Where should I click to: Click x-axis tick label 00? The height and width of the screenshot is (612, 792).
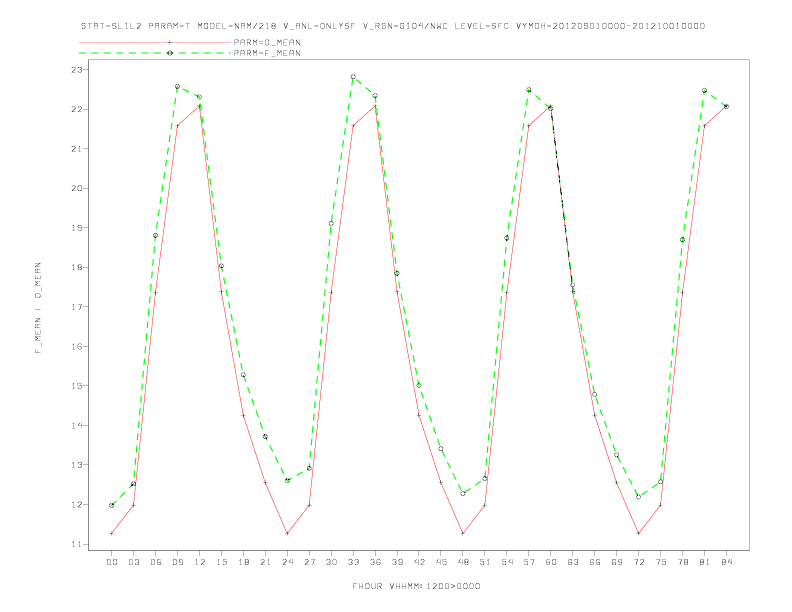112,562
